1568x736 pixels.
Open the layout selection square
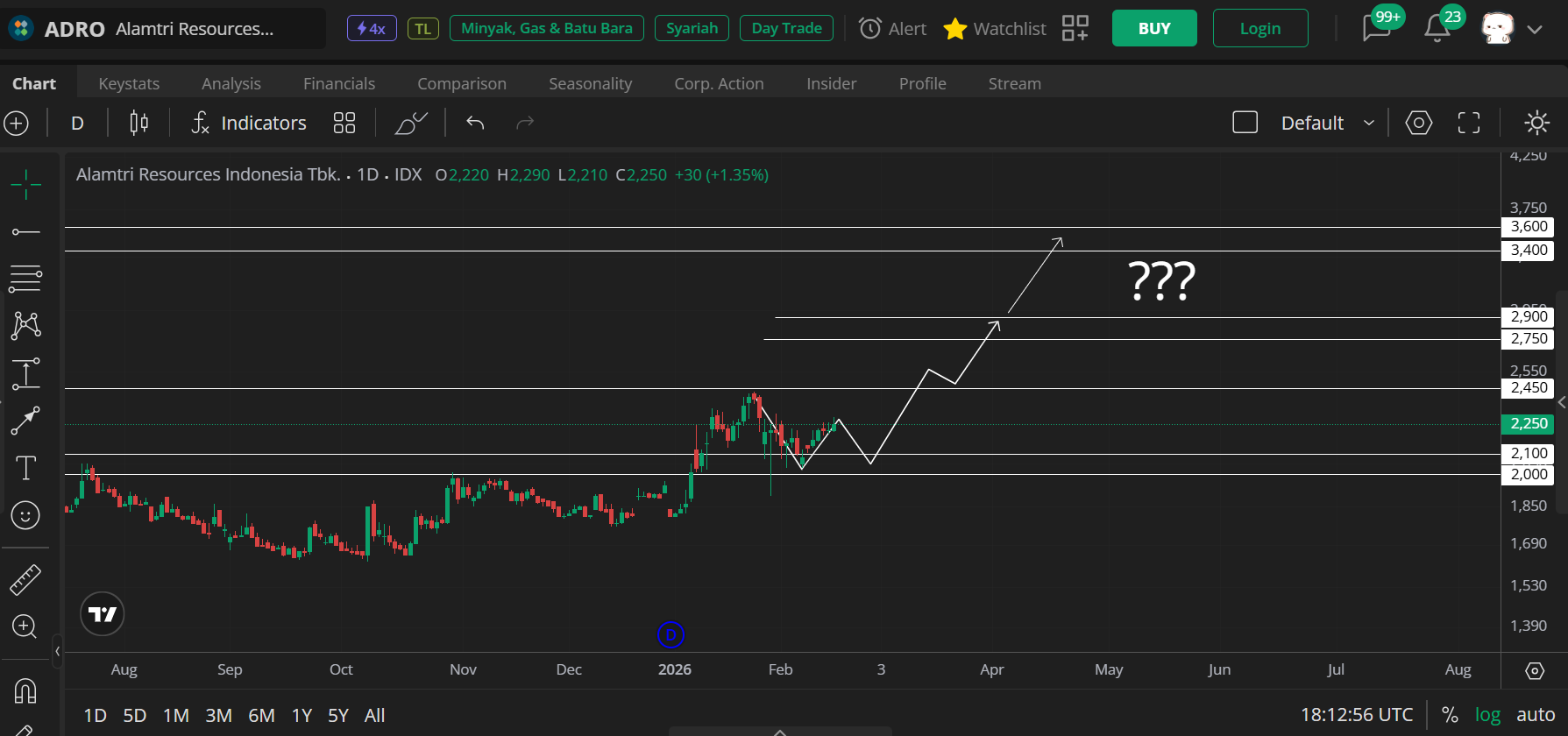[x=1245, y=123]
